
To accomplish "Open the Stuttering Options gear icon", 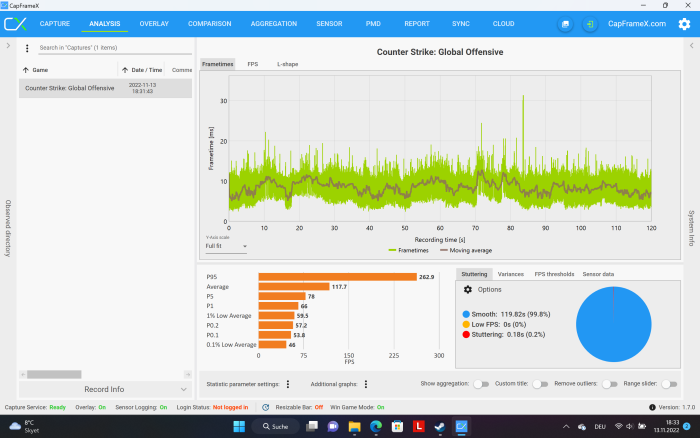I will coord(468,289).
